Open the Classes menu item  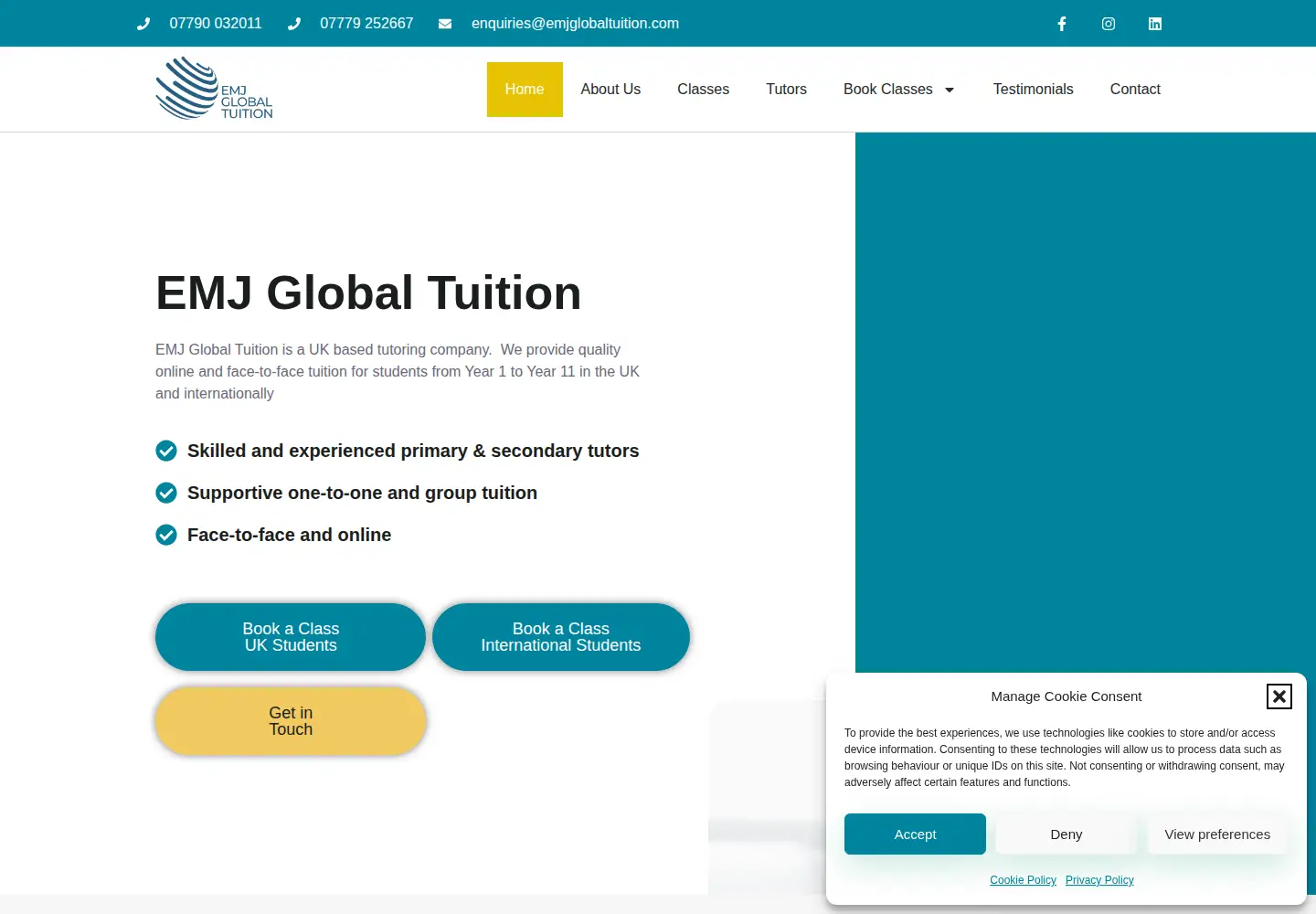pyautogui.click(x=703, y=90)
